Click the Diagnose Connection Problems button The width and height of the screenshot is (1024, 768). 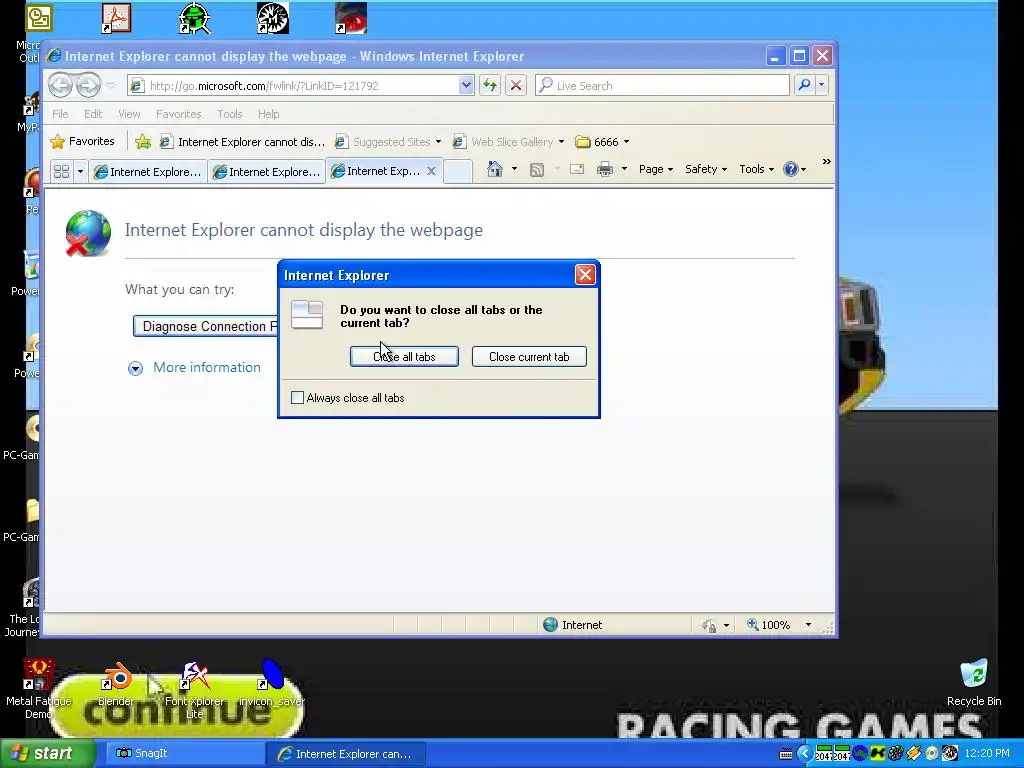coord(206,326)
